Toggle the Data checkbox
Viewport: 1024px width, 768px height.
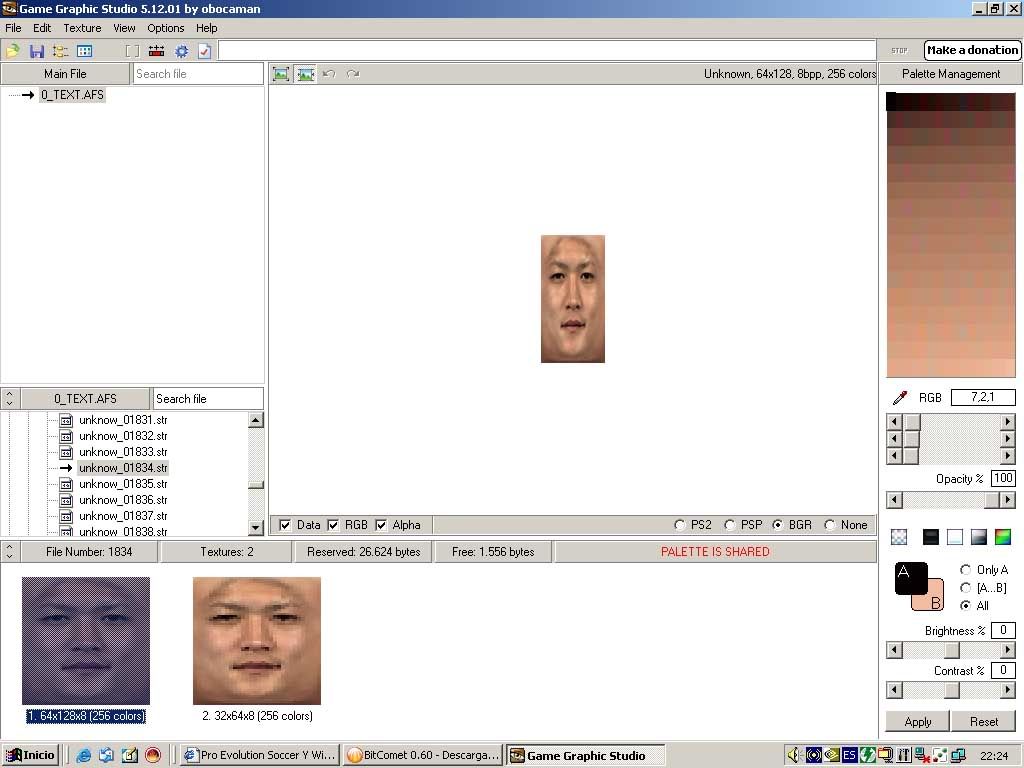click(x=285, y=525)
